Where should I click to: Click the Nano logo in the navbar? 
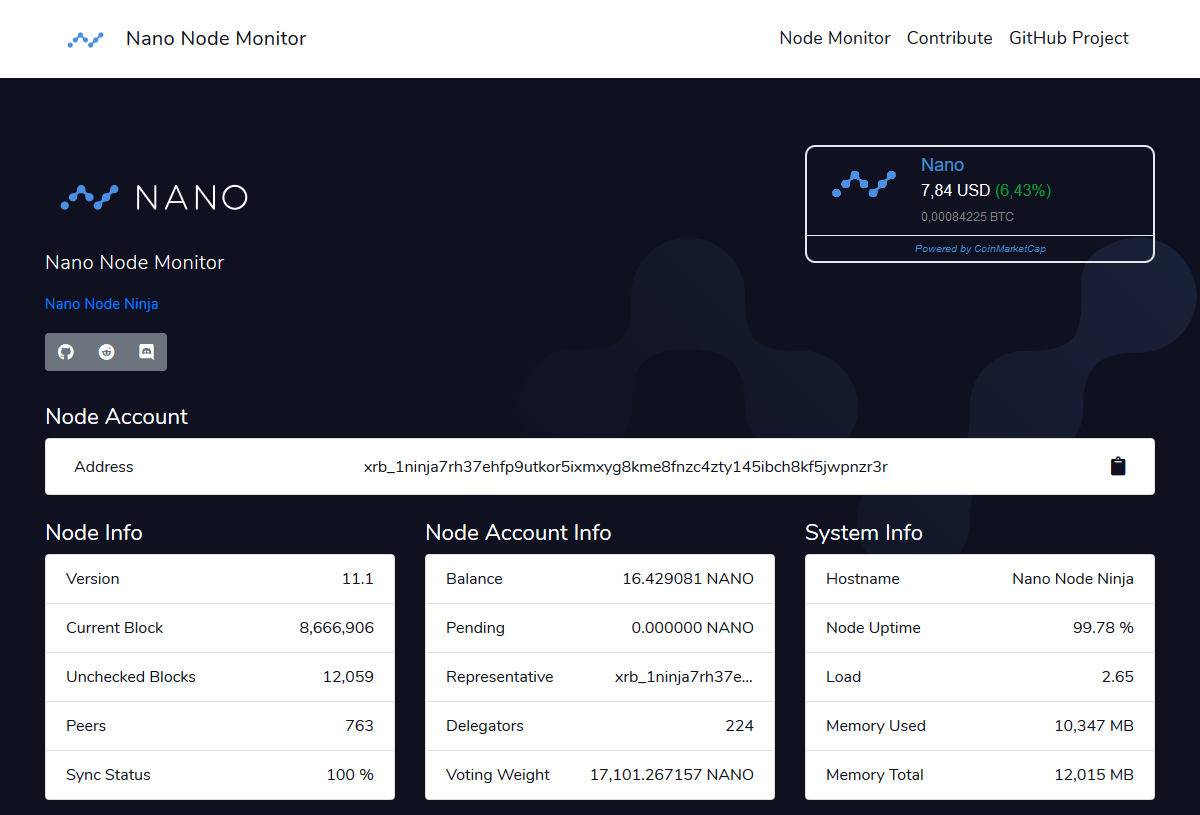click(x=85, y=39)
